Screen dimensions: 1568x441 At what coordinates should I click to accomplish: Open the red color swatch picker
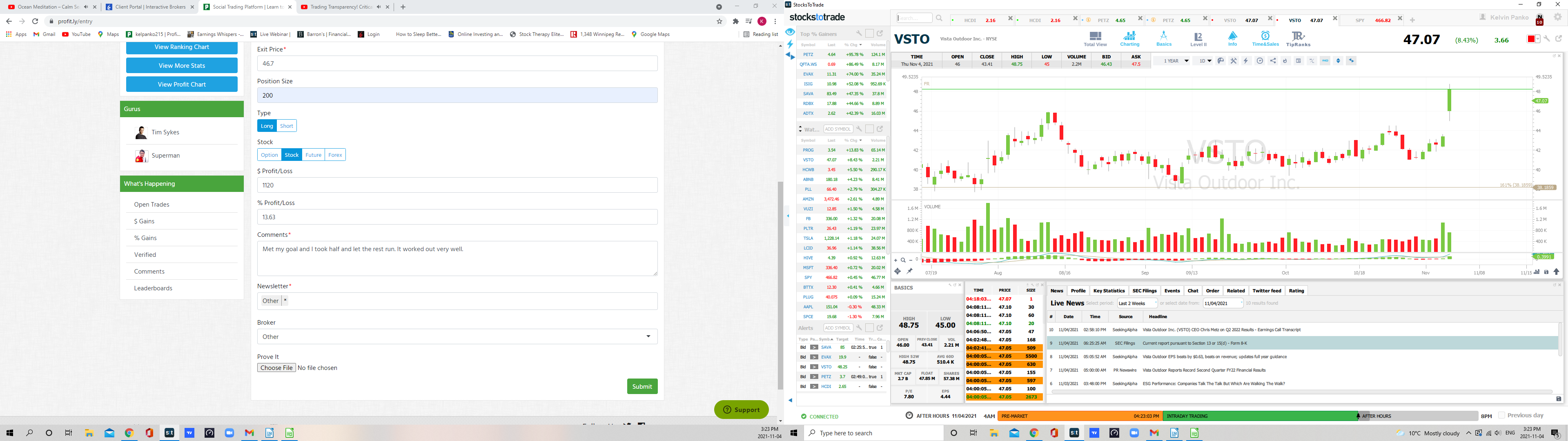1532,39
